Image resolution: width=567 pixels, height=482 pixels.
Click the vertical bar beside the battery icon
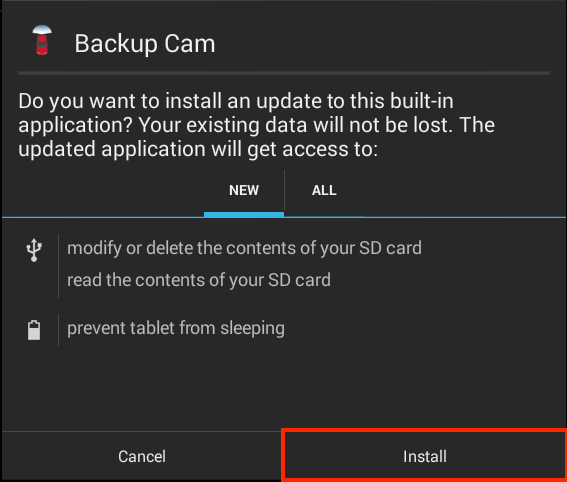[58, 330]
